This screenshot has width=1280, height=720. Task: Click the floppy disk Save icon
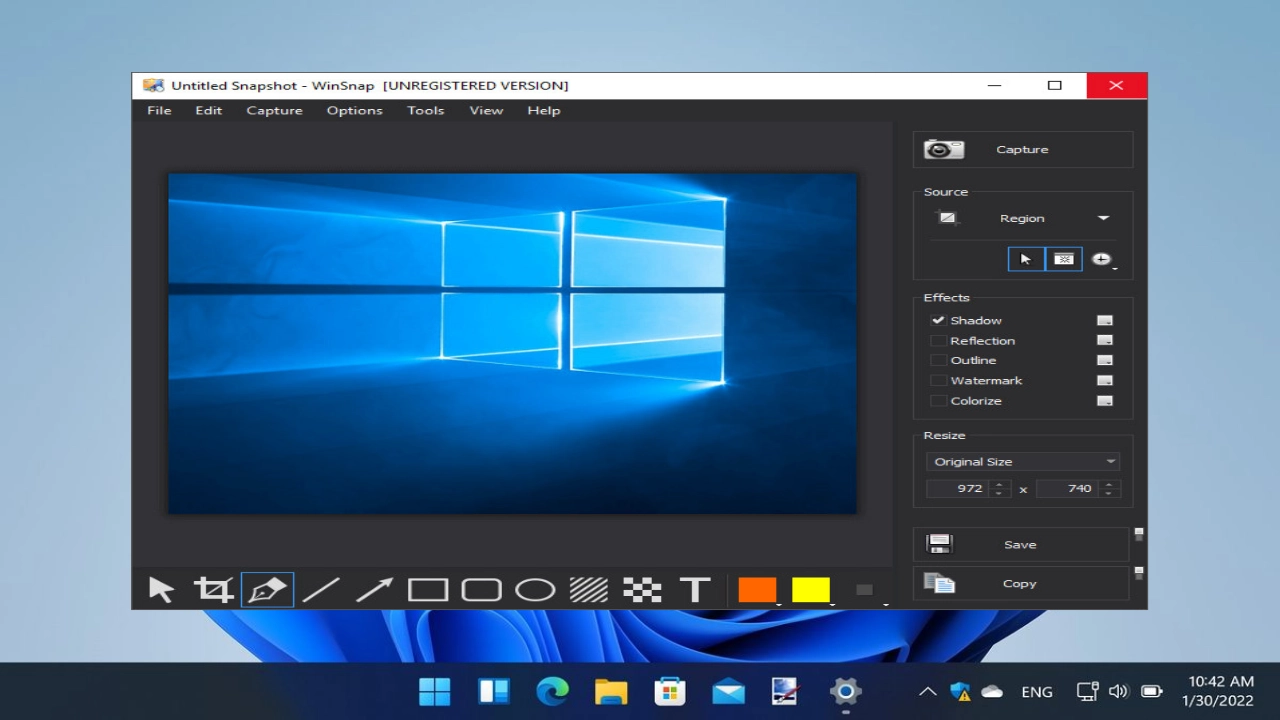[x=939, y=544]
